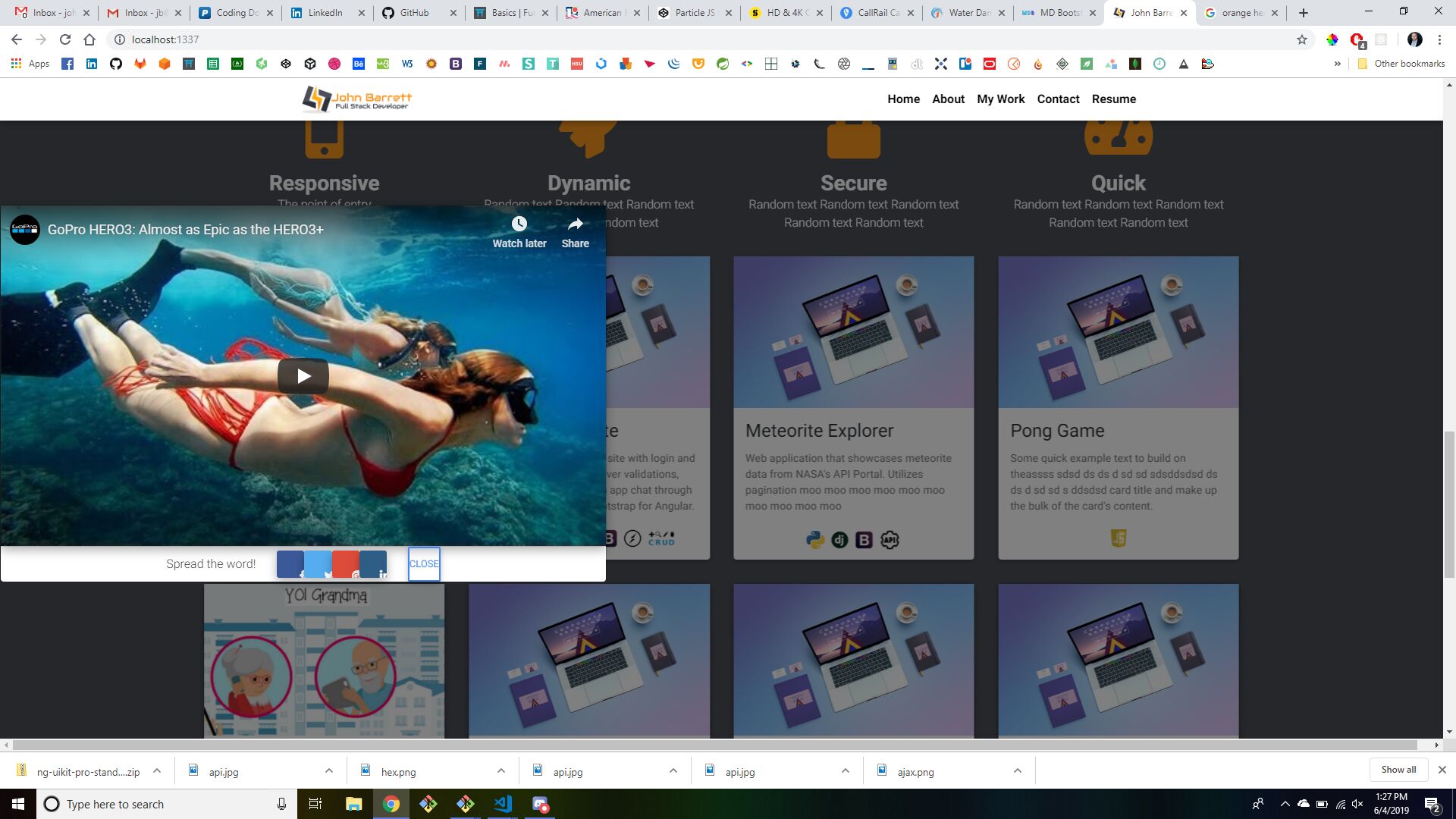This screenshot has width=1456, height=819.
Task: Open the GoPro channel avatar on video
Action: 25,229
